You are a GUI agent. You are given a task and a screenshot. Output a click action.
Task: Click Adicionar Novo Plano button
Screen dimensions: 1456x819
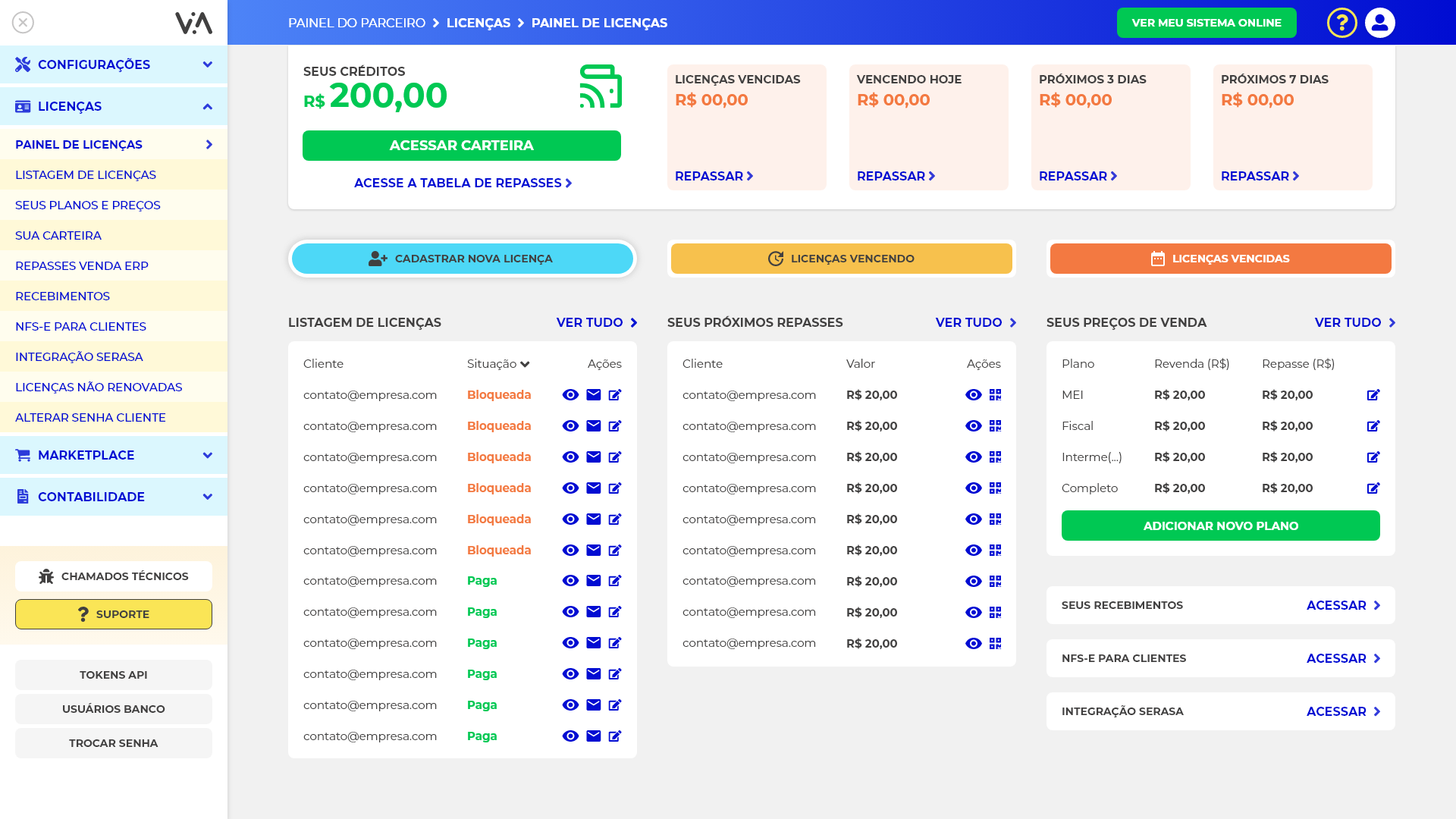1221,526
